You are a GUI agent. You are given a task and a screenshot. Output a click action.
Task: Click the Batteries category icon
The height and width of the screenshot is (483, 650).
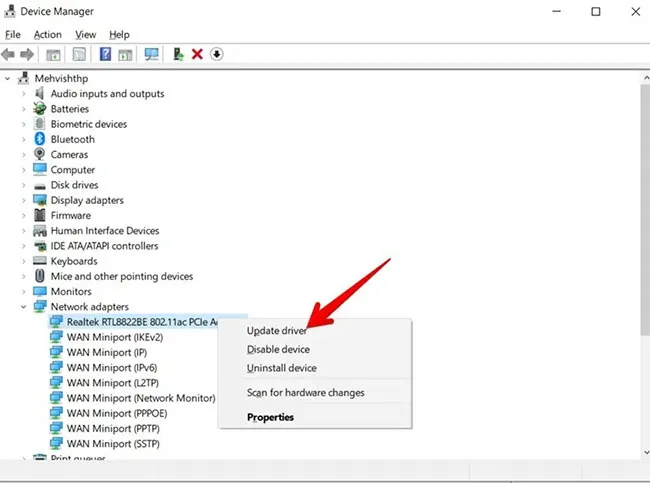(40, 109)
